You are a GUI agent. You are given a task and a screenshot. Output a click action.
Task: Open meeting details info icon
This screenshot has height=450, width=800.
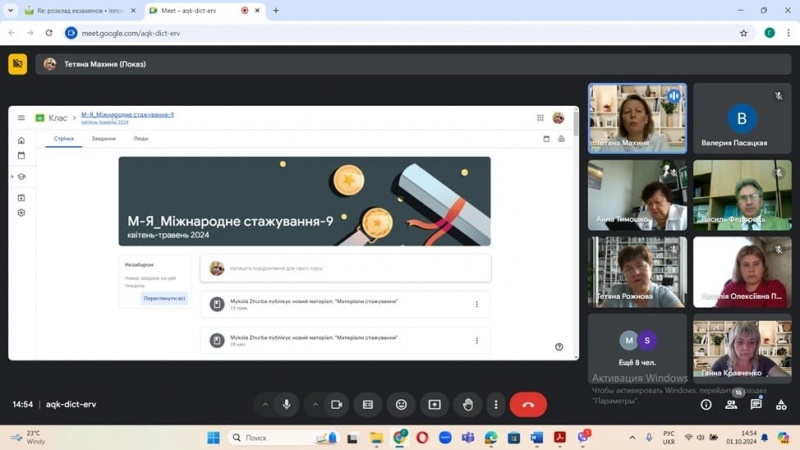click(x=706, y=404)
